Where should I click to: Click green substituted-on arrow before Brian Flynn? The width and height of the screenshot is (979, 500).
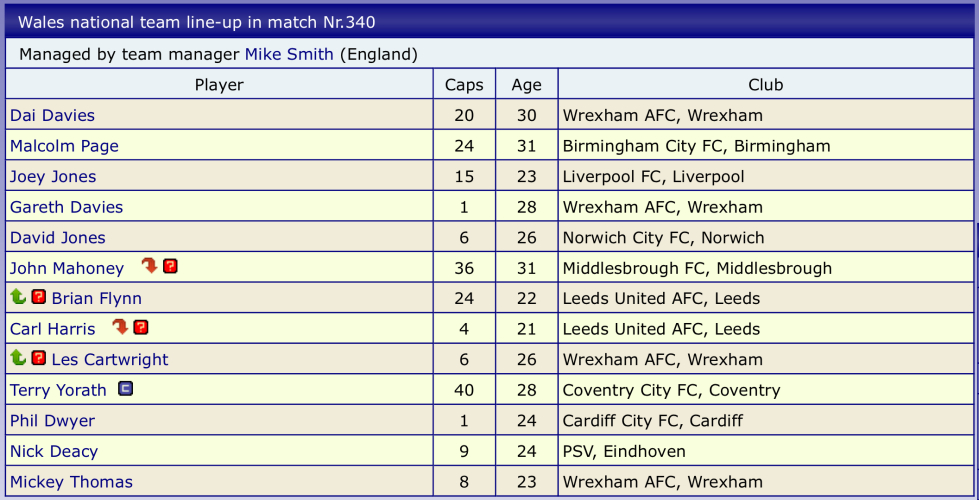(18, 297)
